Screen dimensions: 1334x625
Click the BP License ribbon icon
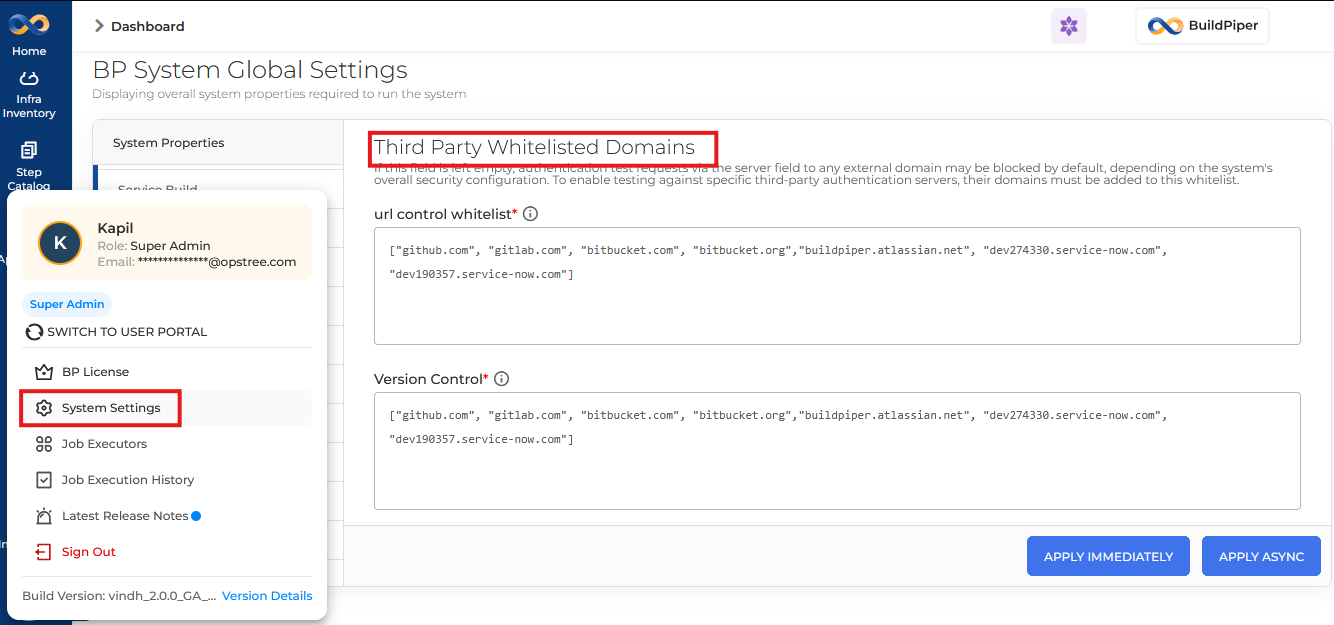coord(43,371)
